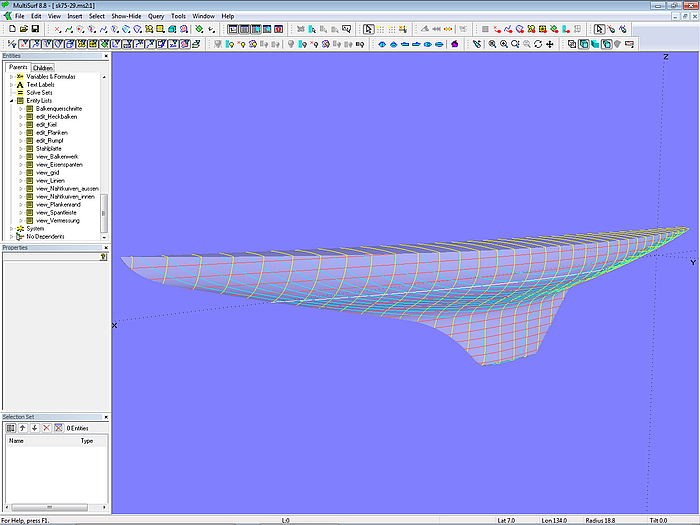Click the Rotate view circular arrow icon
Viewport: 700px width, 525px height.
tap(539, 44)
